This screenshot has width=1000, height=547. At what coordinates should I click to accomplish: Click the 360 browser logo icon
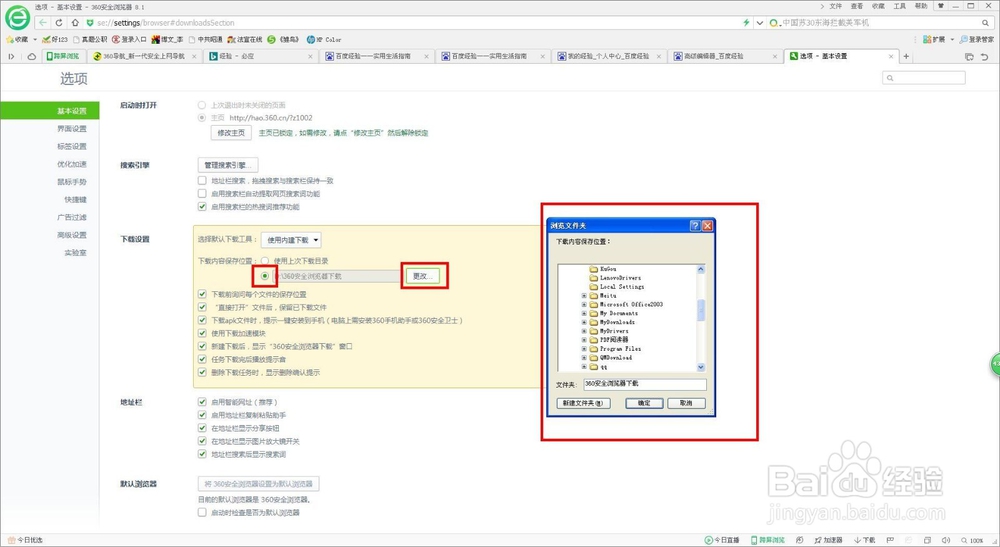(x=17, y=17)
